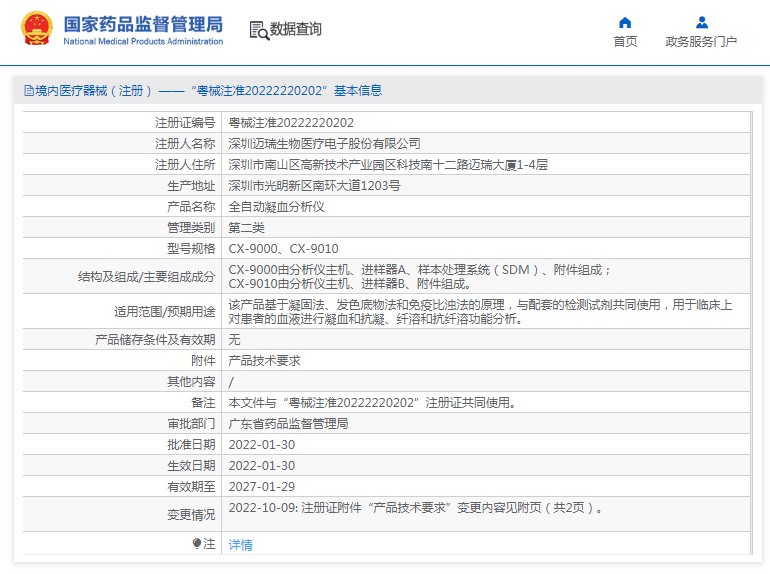Click the National Medical Products Administration emblem logo

(36, 30)
